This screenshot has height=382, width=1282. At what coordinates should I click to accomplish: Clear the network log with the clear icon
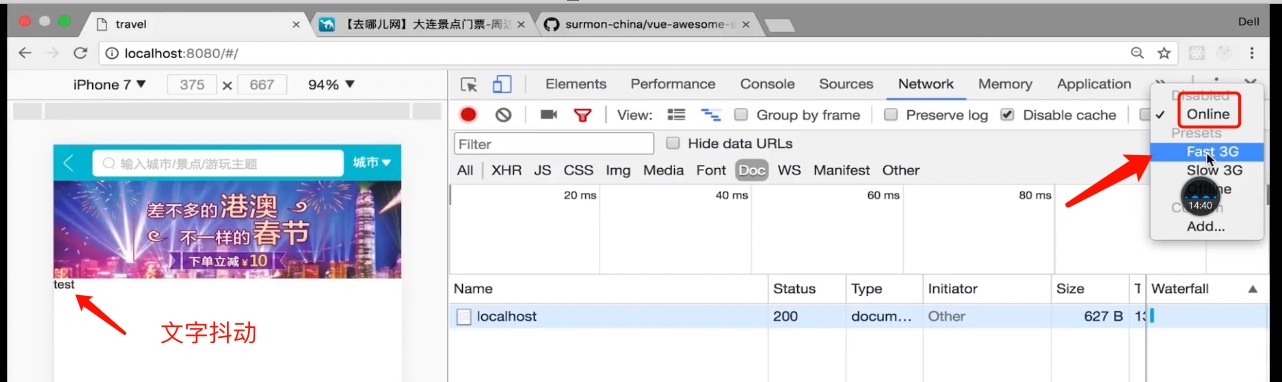[x=503, y=115]
